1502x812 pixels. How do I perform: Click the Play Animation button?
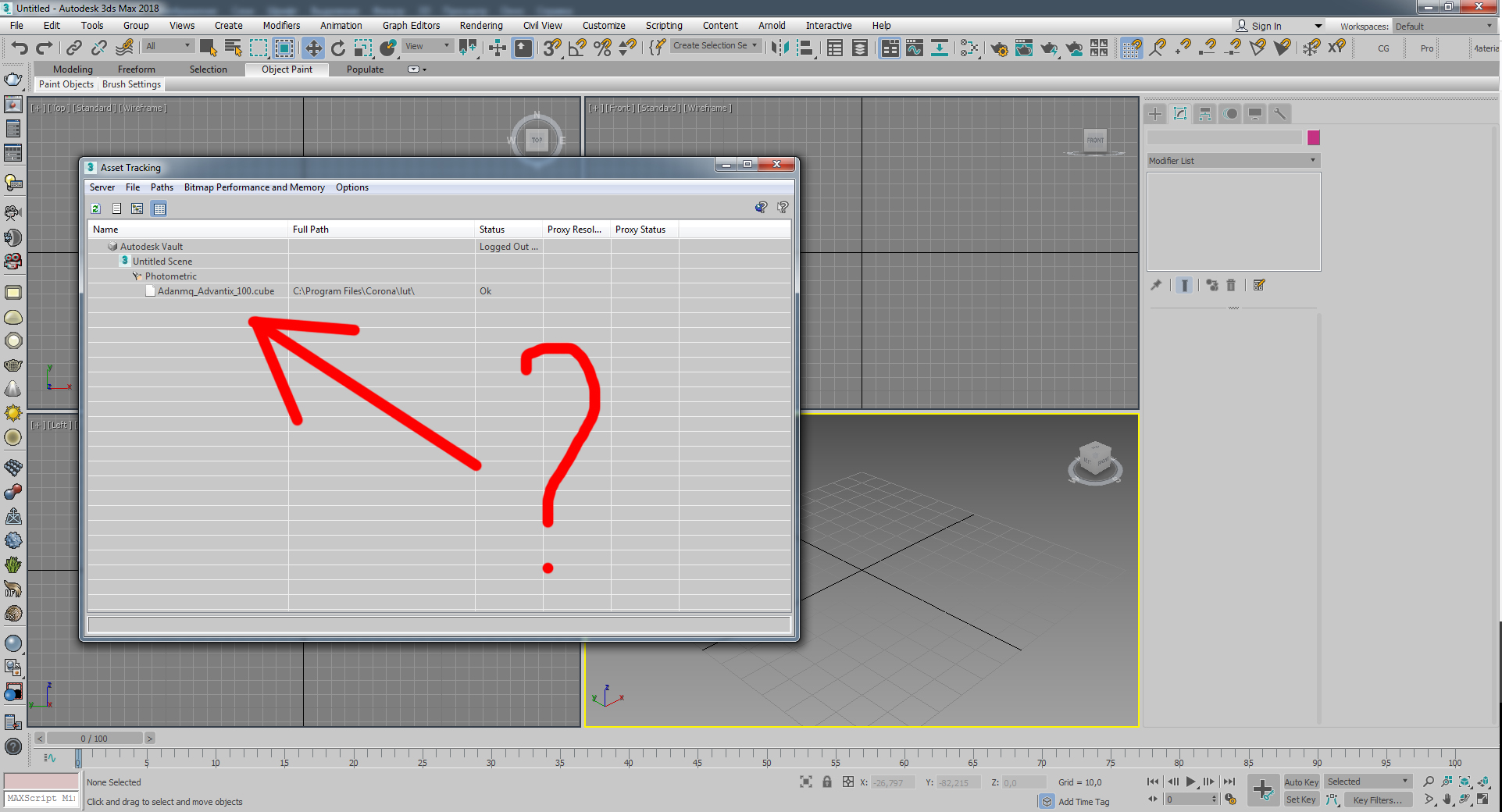[1191, 782]
